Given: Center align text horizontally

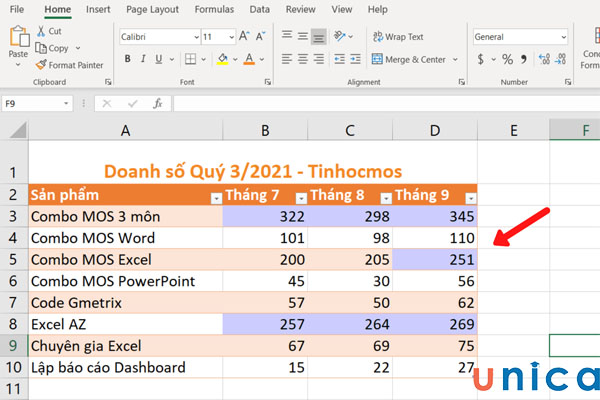Looking at the screenshot, I should pyautogui.click(x=302, y=59).
